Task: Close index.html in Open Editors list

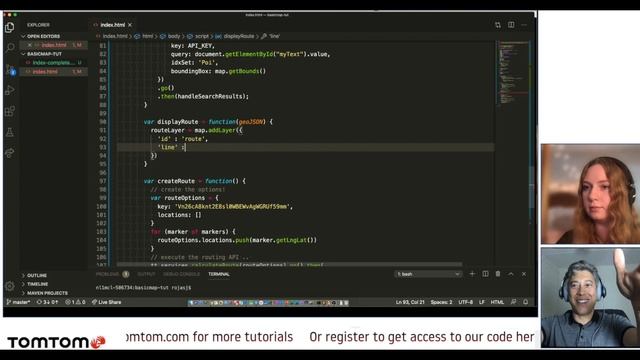Action: pos(29,45)
